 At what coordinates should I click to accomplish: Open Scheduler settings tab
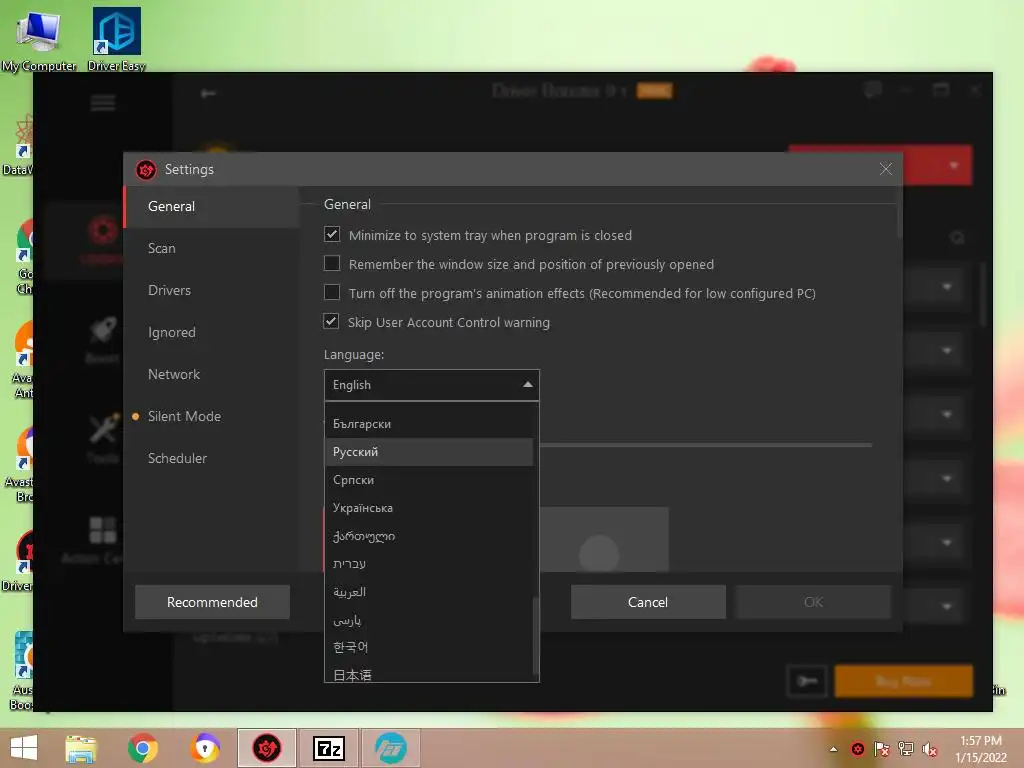[212, 458]
